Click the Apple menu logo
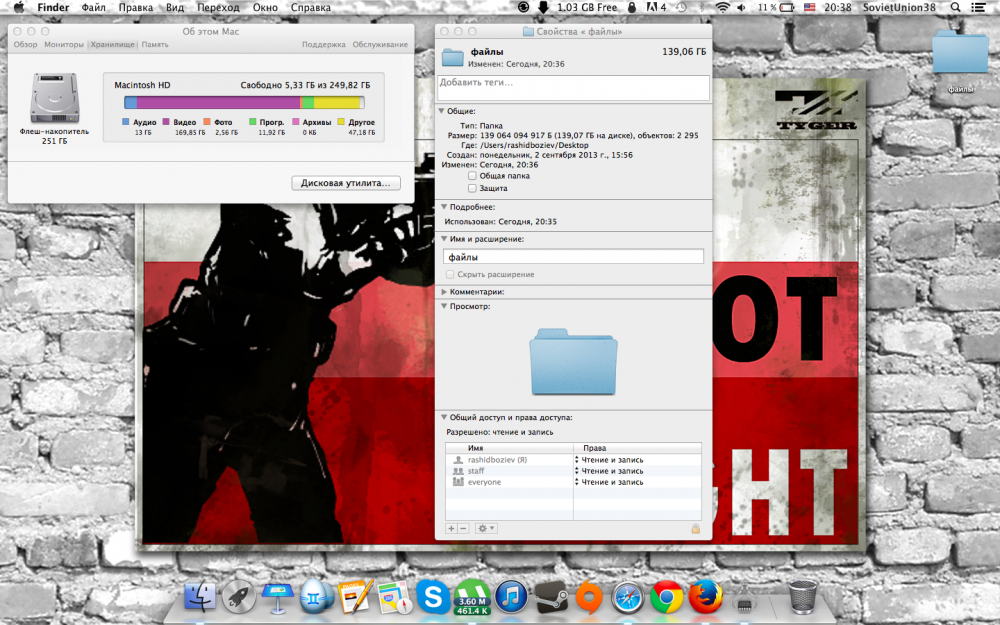 pyautogui.click(x=18, y=7)
